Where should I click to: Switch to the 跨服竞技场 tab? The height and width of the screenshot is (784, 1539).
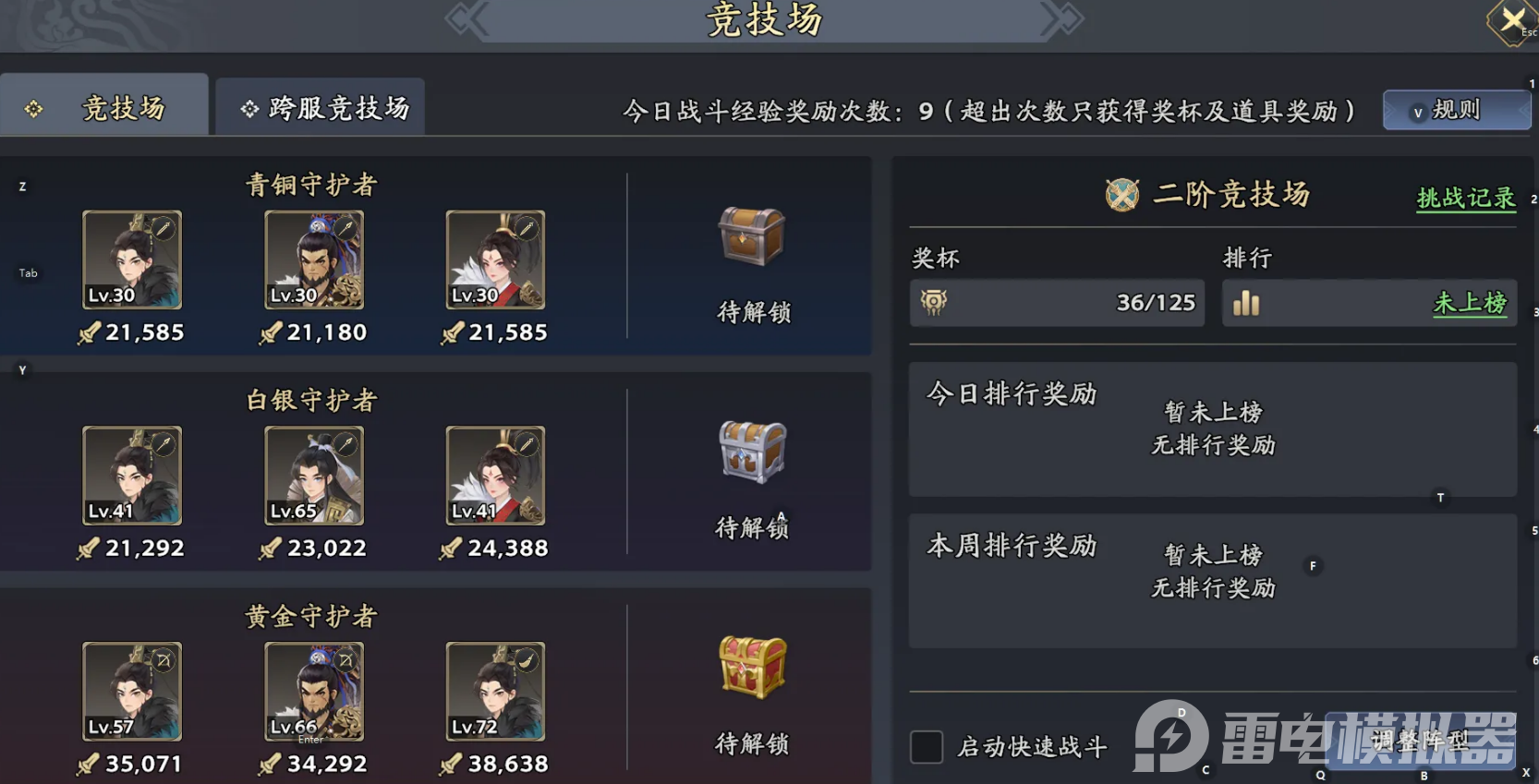point(321,108)
